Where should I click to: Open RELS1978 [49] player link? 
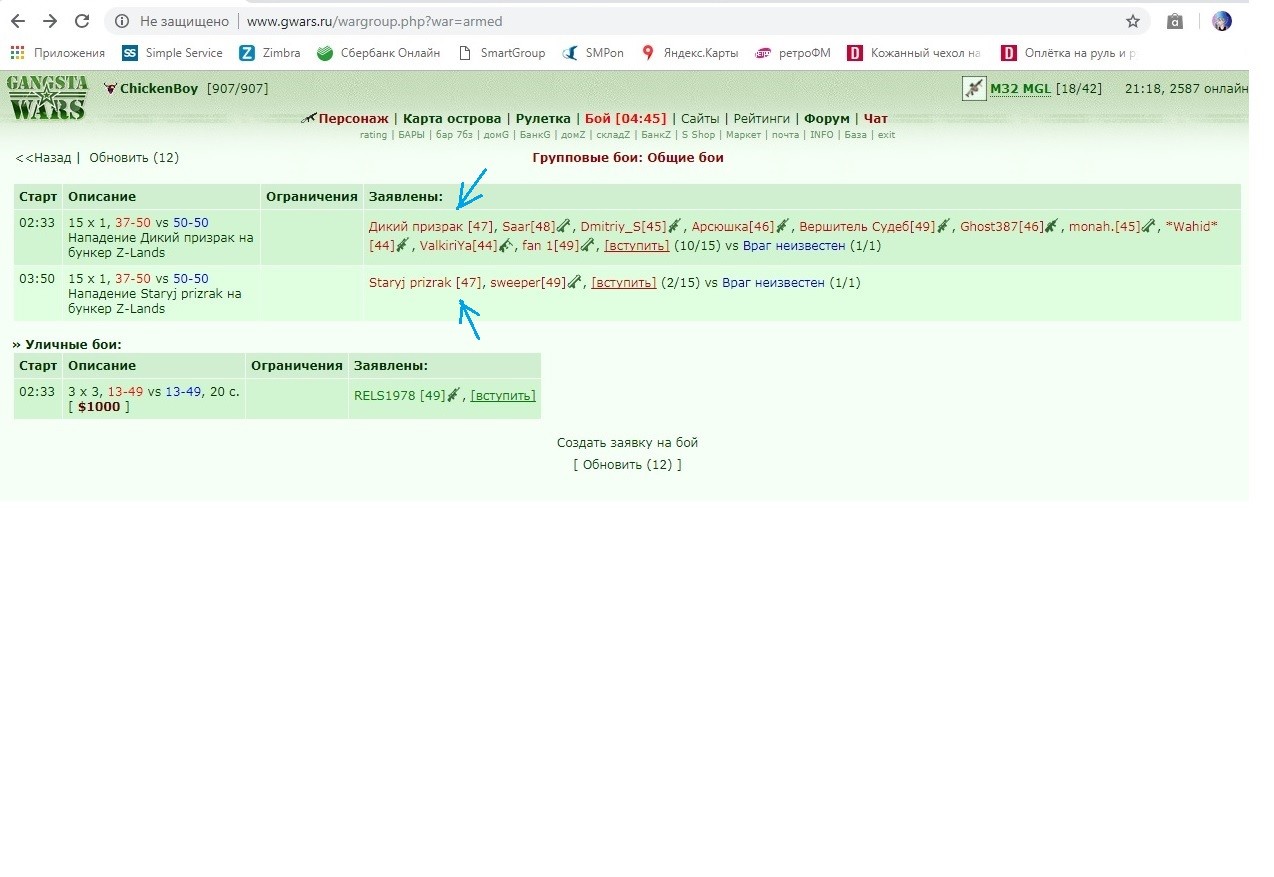click(x=399, y=395)
